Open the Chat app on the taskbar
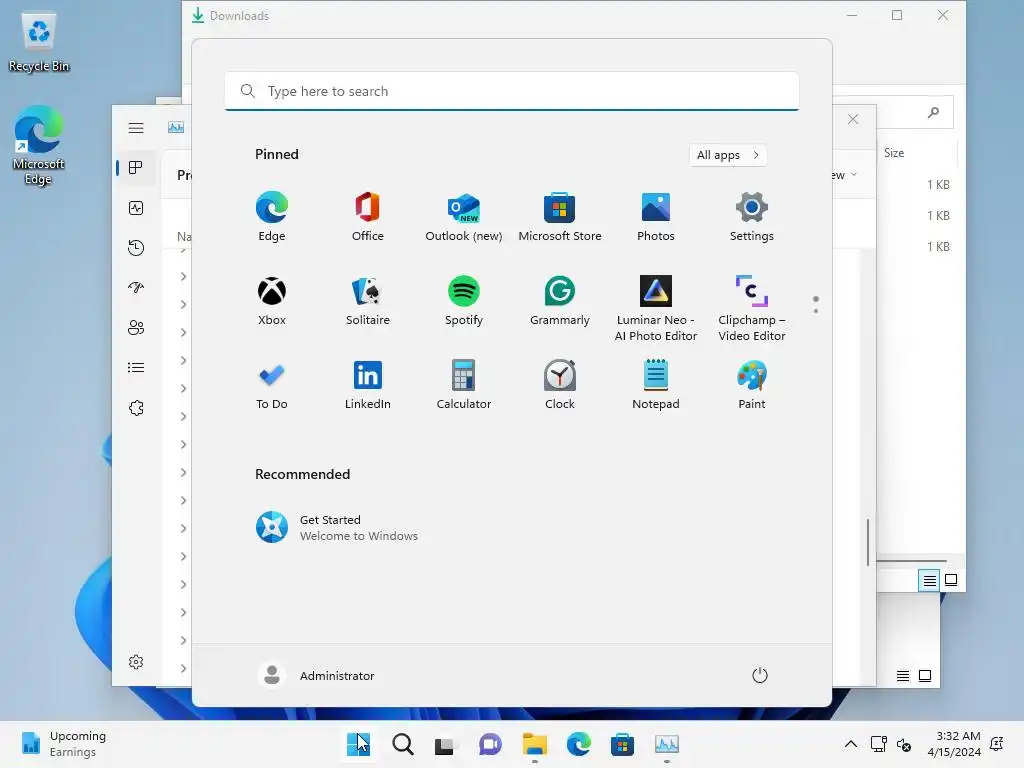The image size is (1024, 768). [x=490, y=744]
